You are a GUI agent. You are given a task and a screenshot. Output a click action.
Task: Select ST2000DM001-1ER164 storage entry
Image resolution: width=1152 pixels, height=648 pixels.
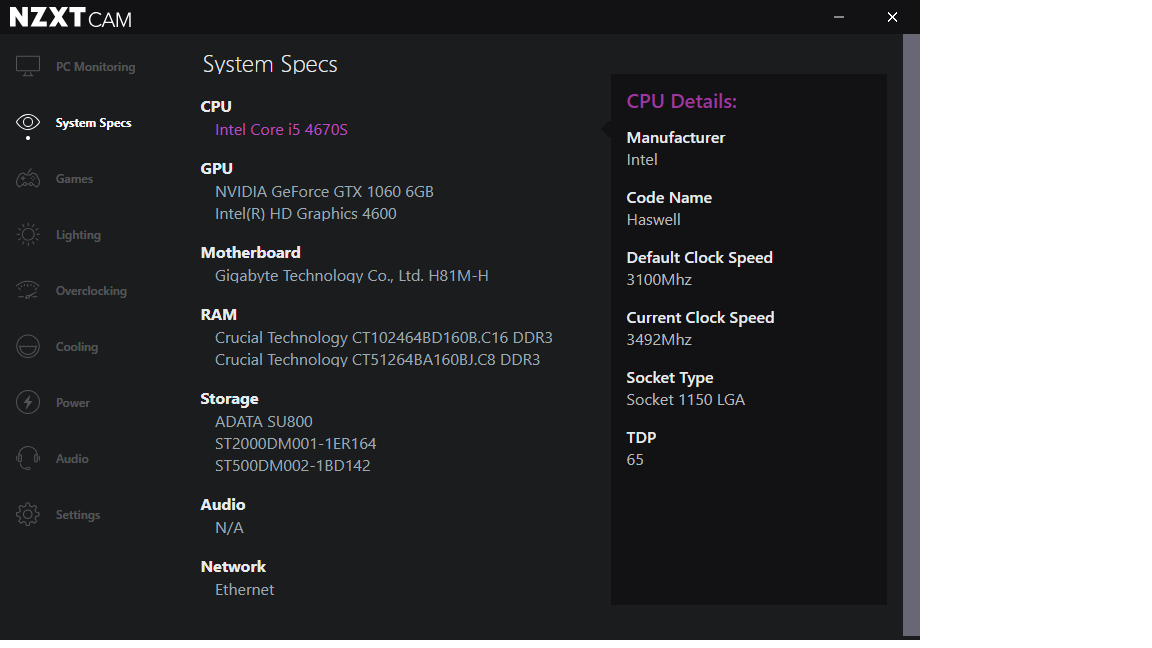[295, 444]
